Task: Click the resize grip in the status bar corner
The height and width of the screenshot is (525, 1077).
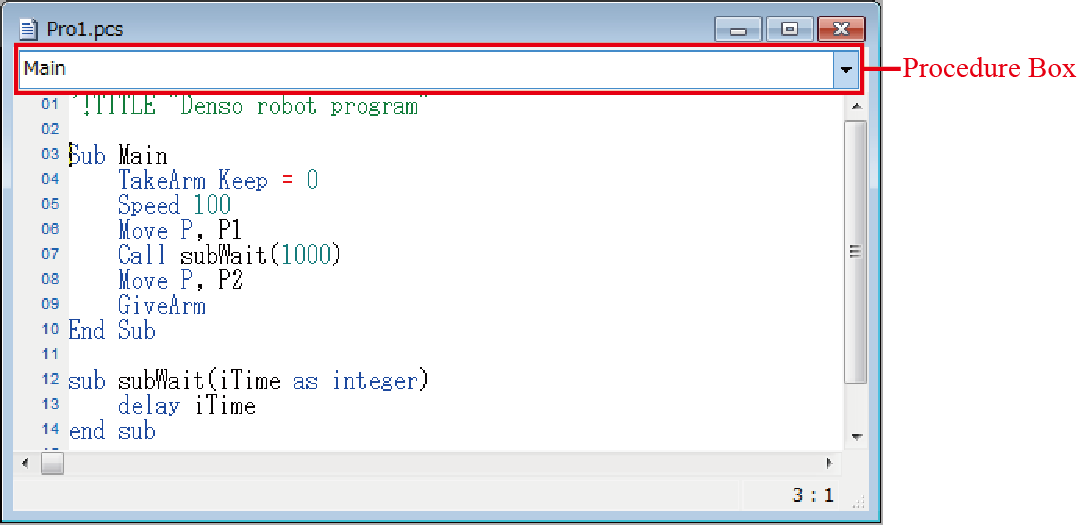Action: tap(857, 505)
